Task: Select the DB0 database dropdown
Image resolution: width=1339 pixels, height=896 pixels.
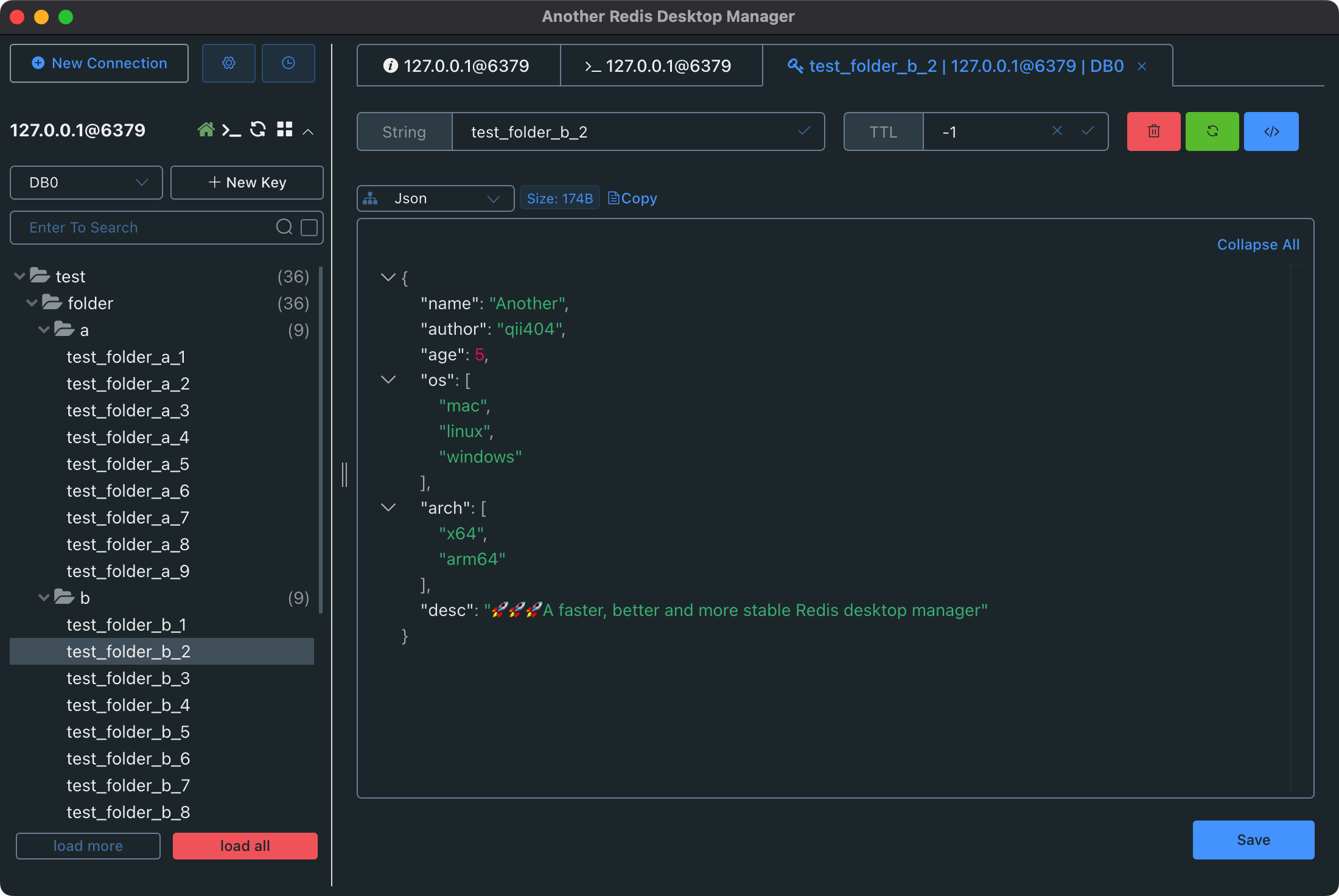Action: point(86,183)
